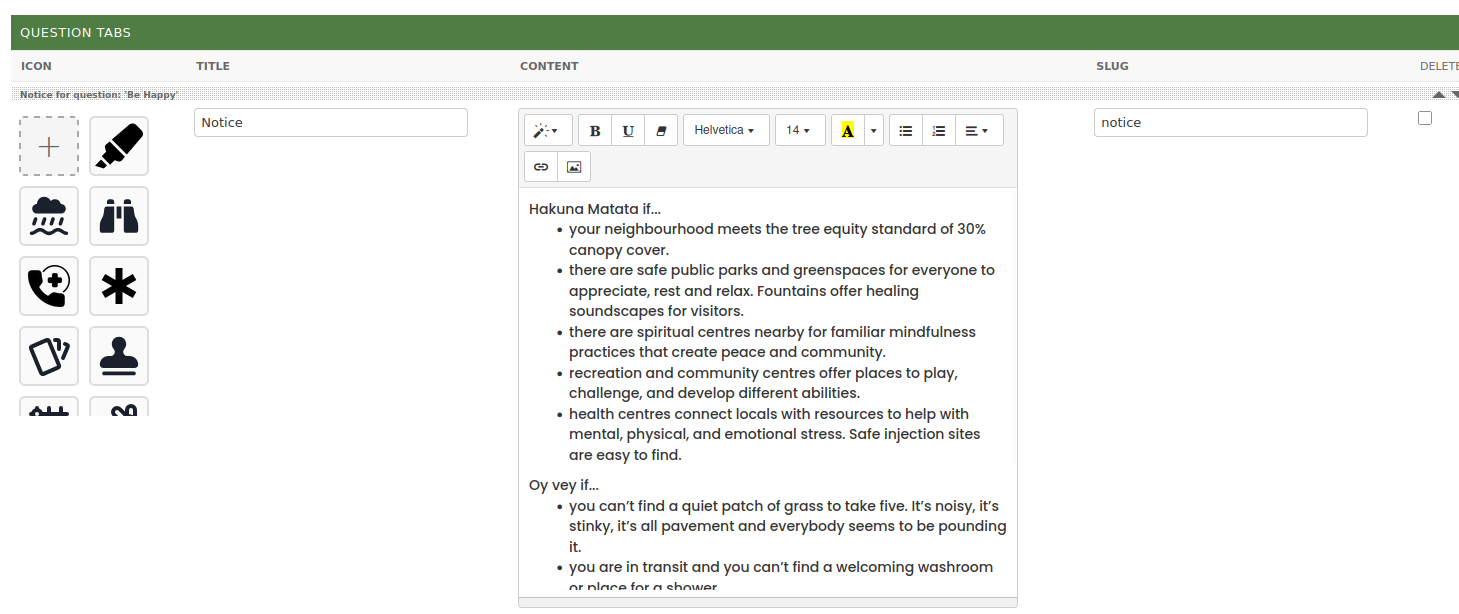Open the Helvetica font family dropdown
The height and width of the screenshot is (614, 1459).
point(725,131)
